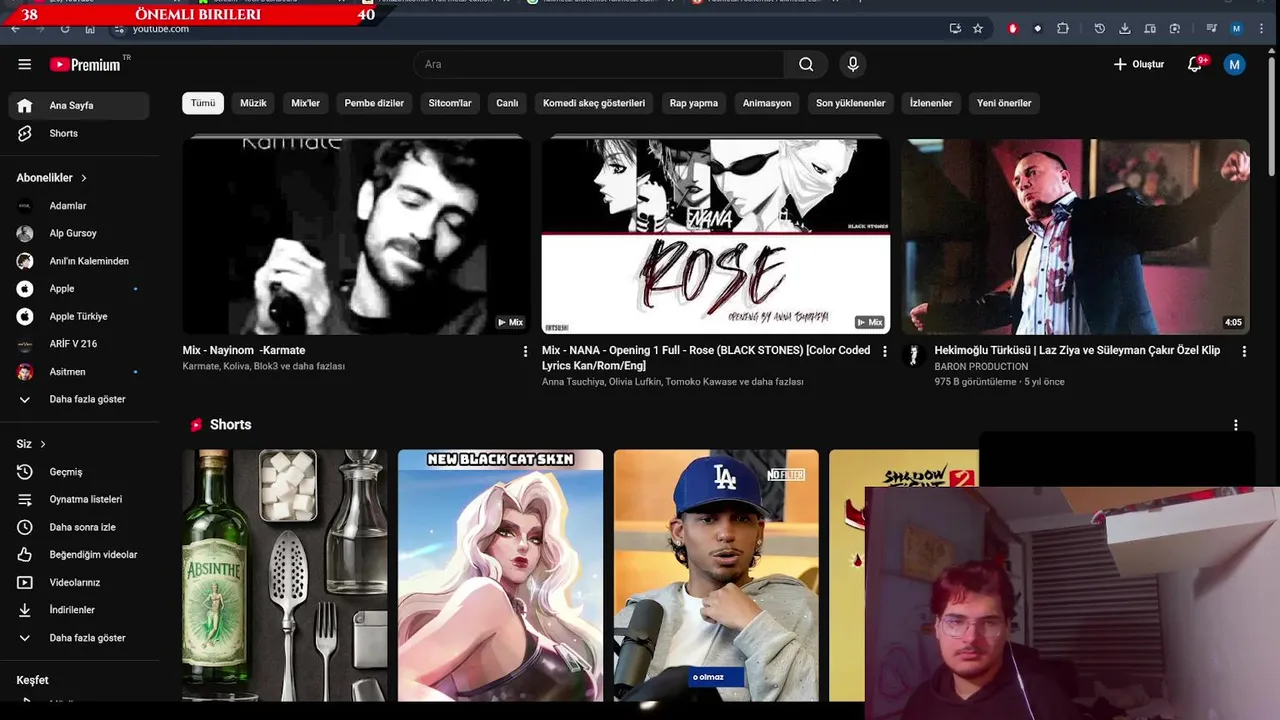Select the Sitcom'lar chip

[x=450, y=103]
